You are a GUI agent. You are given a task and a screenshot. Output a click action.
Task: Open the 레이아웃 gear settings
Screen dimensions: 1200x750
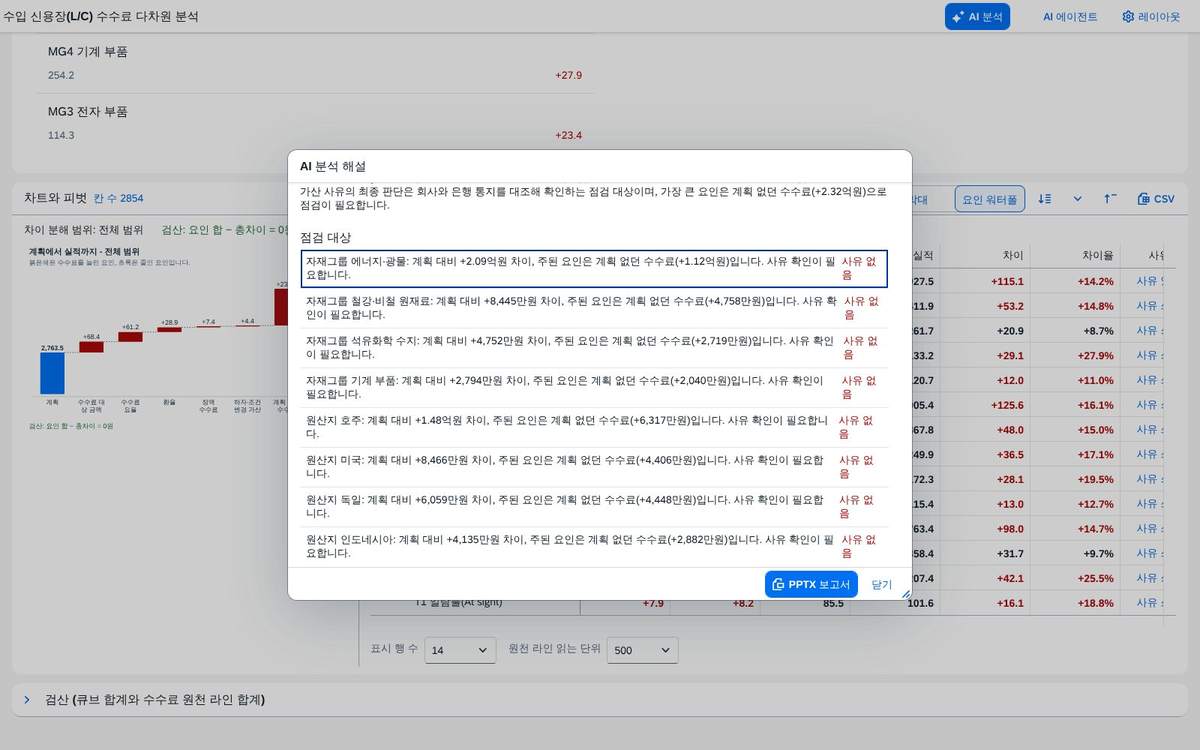coord(1151,16)
